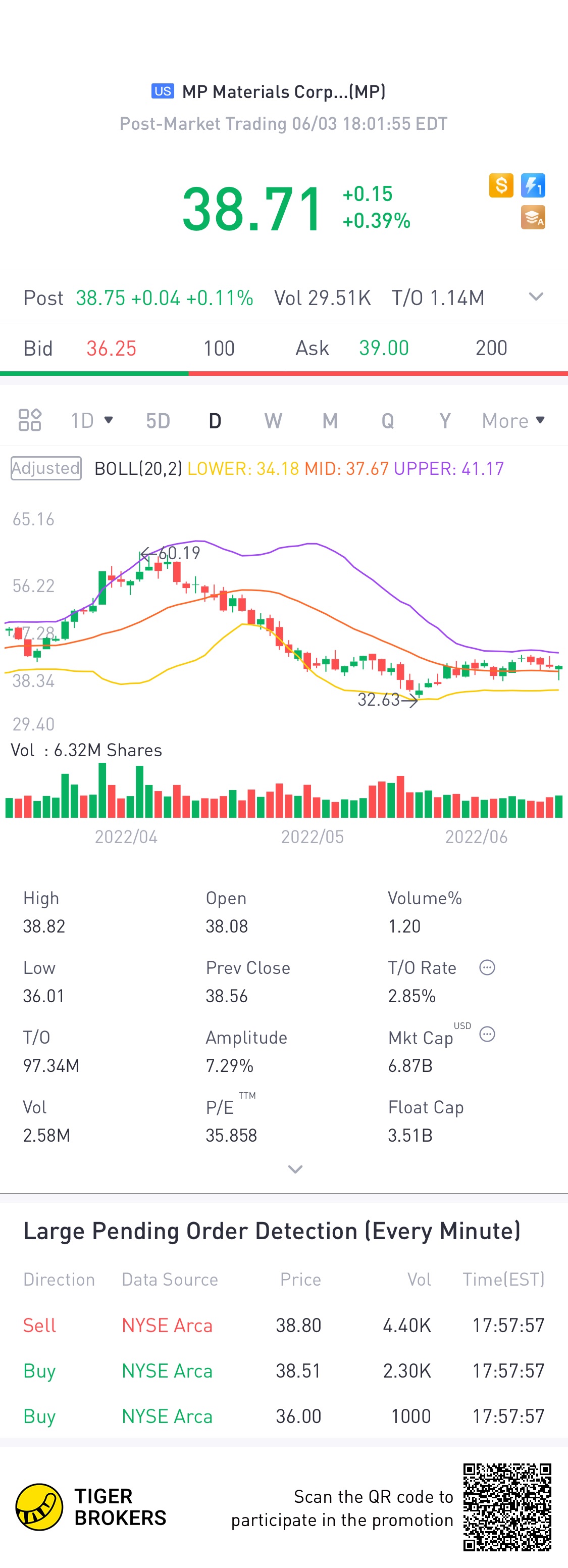Tap the High value 38.82
Screen dimensions: 568x1568
point(44,926)
